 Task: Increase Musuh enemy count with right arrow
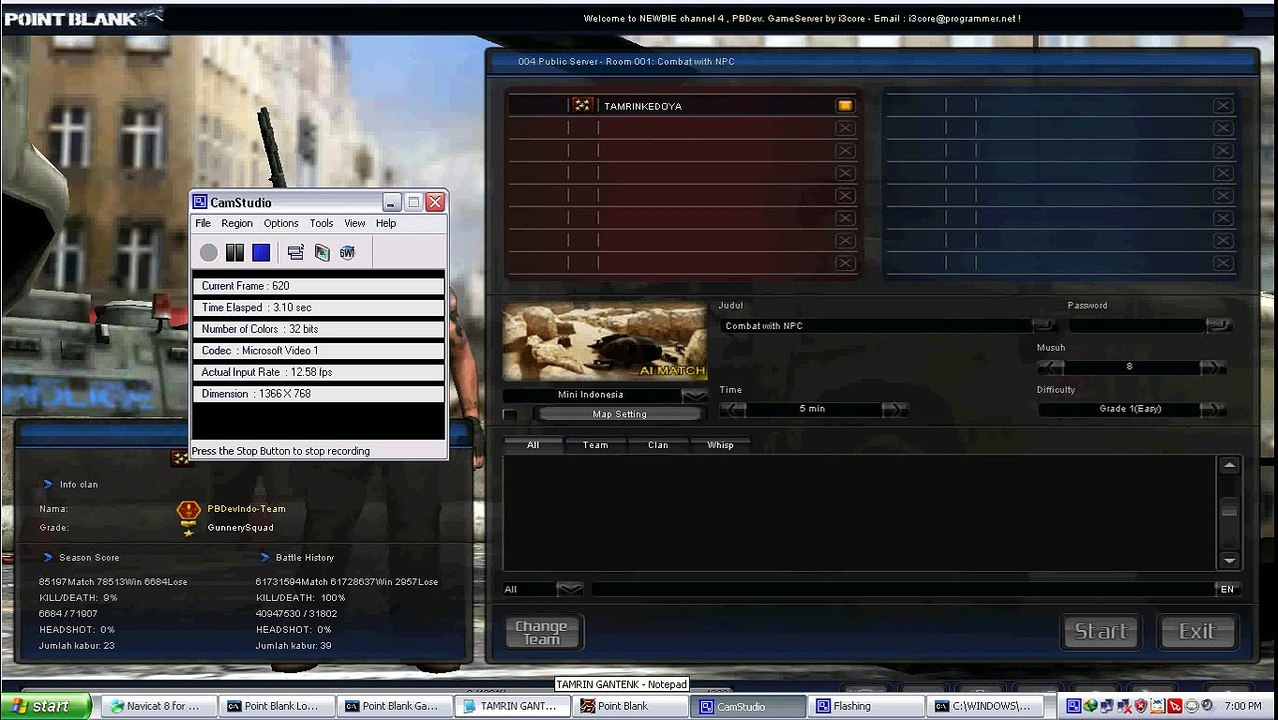tap(1212, 368)
